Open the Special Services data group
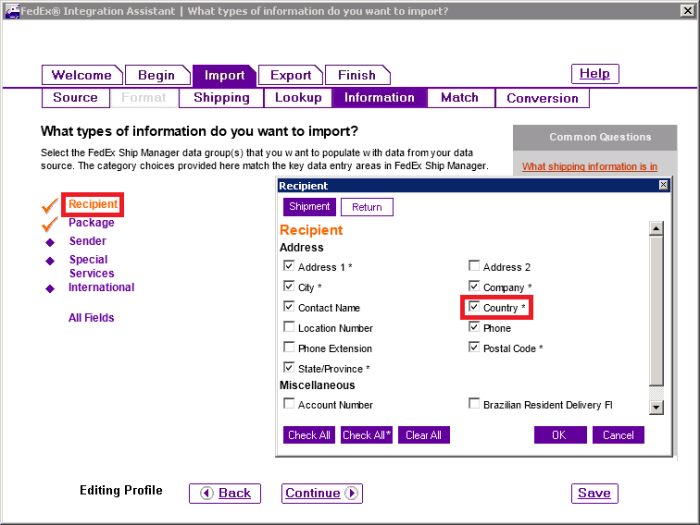Screen dimensions: 700x525 (x=92, y=267)
